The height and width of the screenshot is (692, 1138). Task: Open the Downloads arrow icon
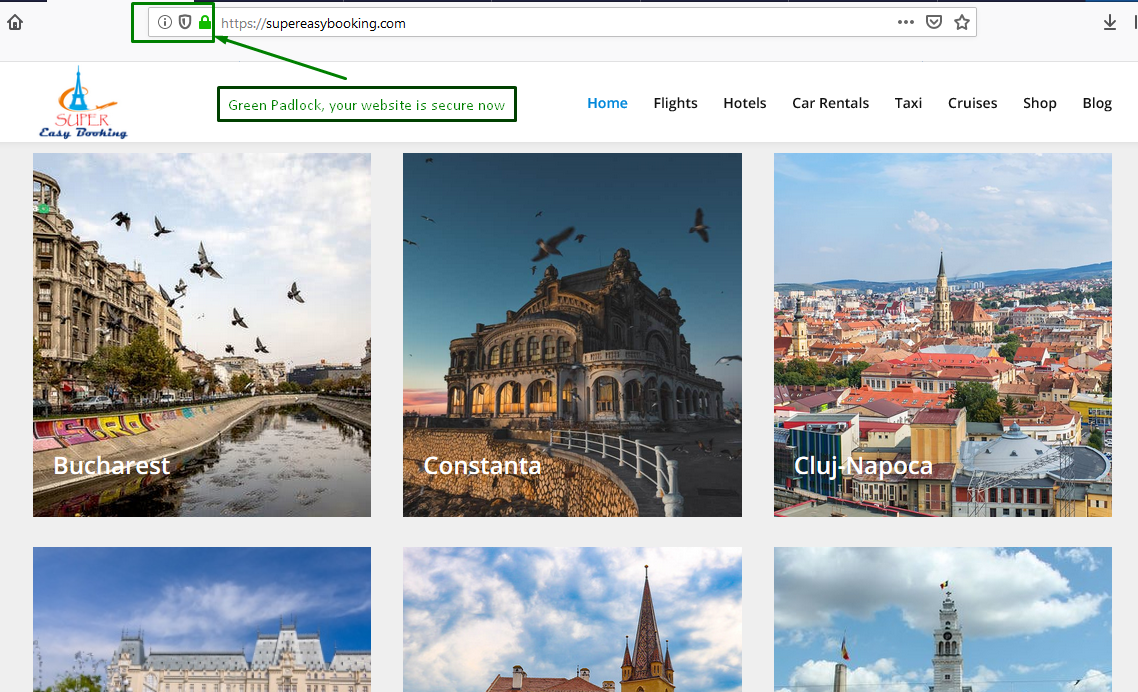1110,22
